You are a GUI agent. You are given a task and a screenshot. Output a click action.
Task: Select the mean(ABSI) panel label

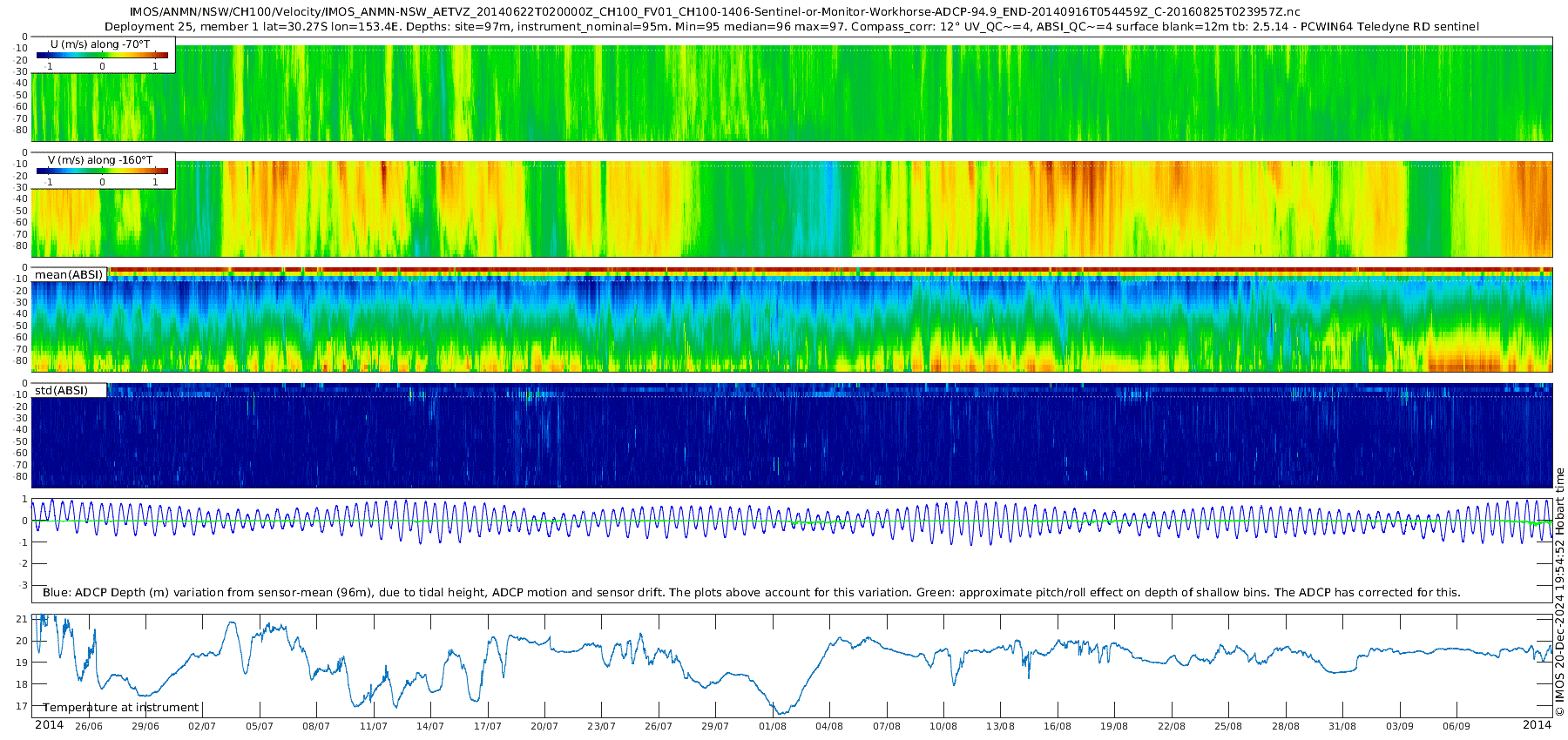[69, 275]
